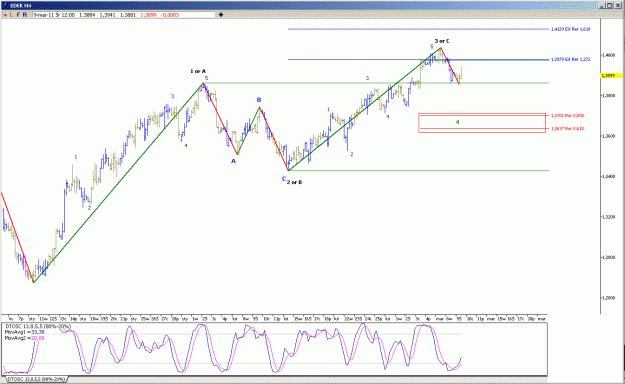Viewport: 625px width, 384px height.
Task: Click the EDEK H4 window icon in the title bar
Action: pyautogui.click(x=5, y=6)
